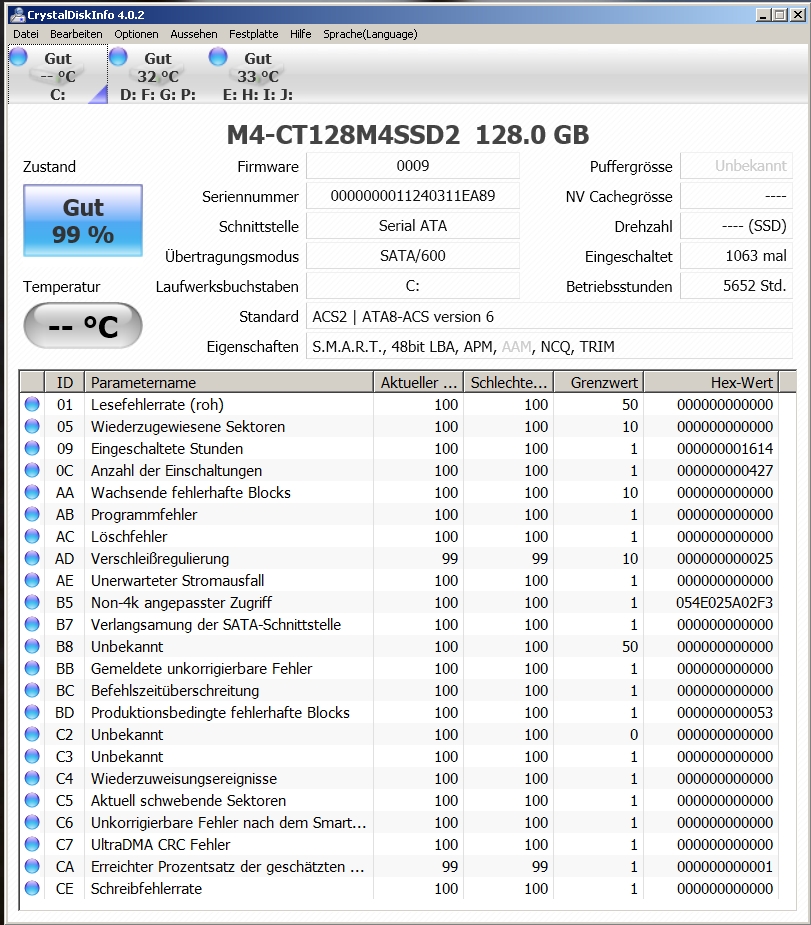
Task: Click the Drehzahl ---- (SSD) field
Action: pos(736,226)
